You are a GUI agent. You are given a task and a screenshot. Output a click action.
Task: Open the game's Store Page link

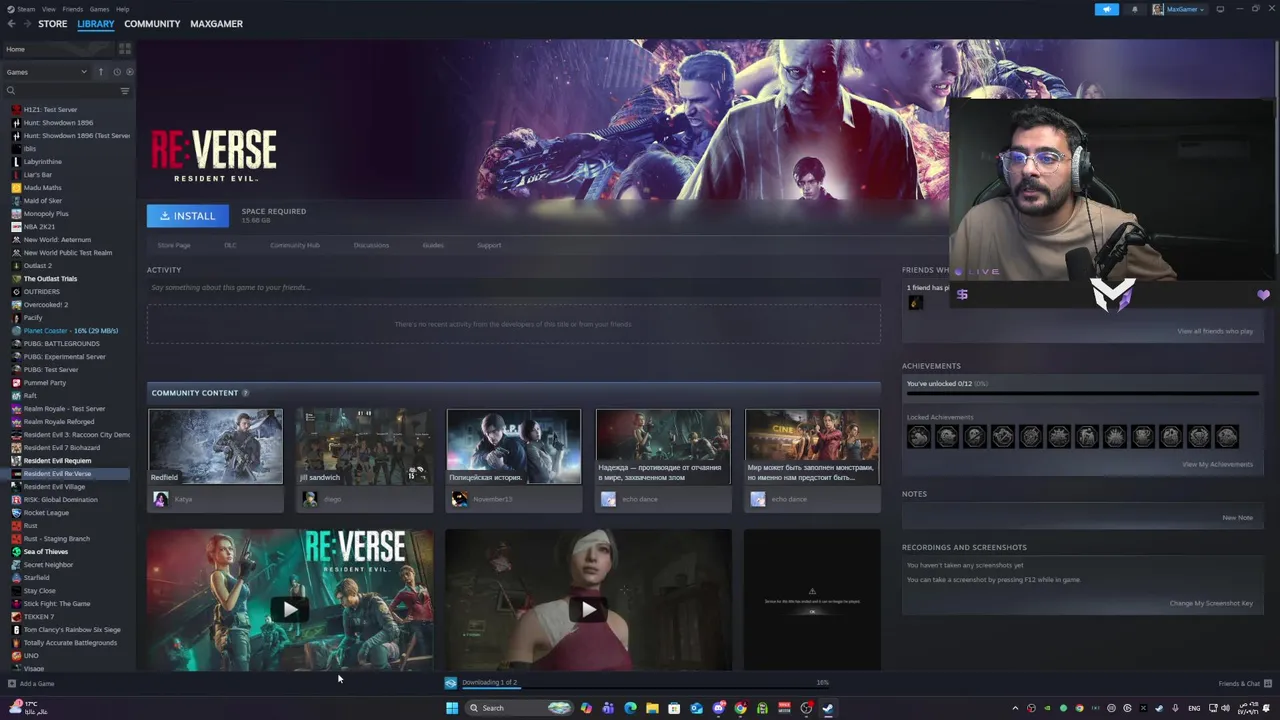coord(174,245)
